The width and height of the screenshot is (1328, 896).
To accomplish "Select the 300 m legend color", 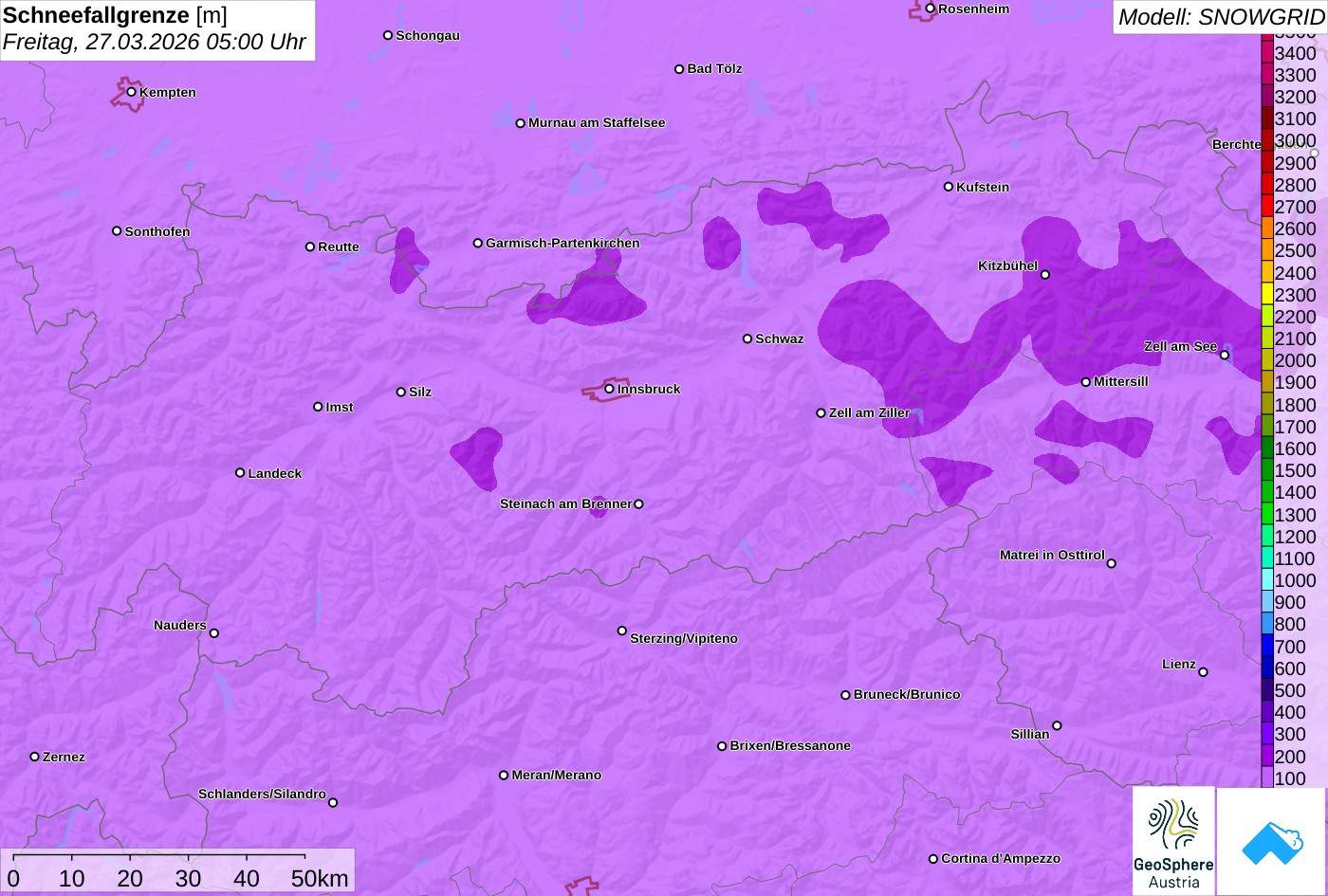I will (x=1267, y=734).
